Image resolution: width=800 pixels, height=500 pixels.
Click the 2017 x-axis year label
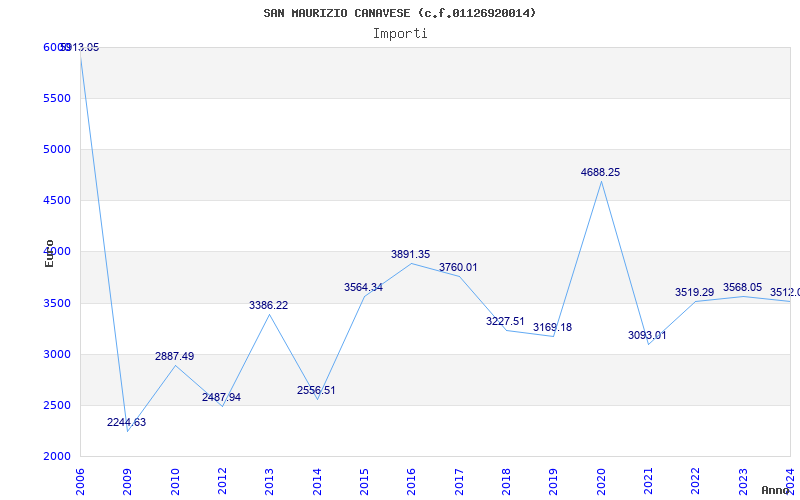(x=459, y=482)
